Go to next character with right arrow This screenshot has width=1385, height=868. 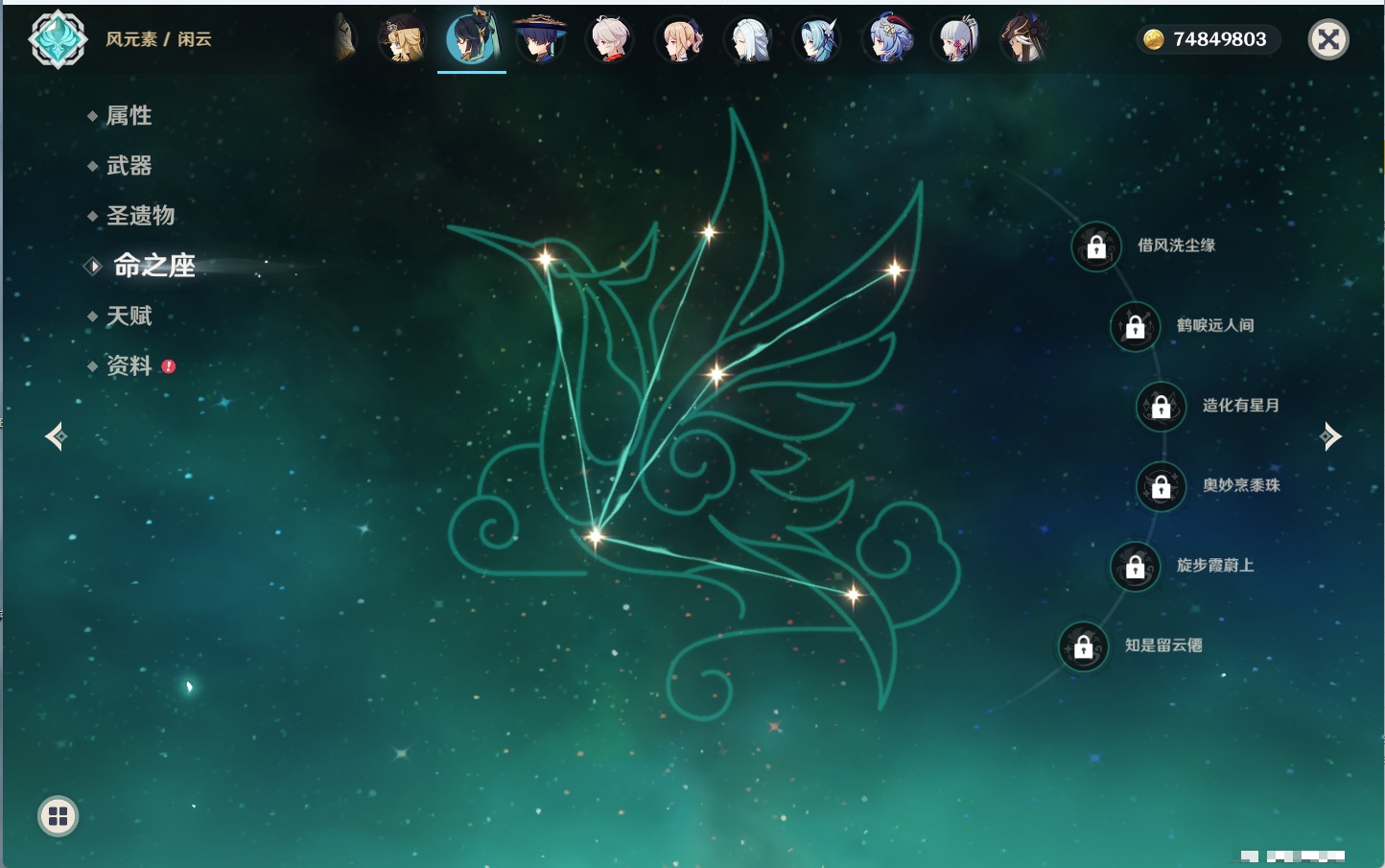1330,436
